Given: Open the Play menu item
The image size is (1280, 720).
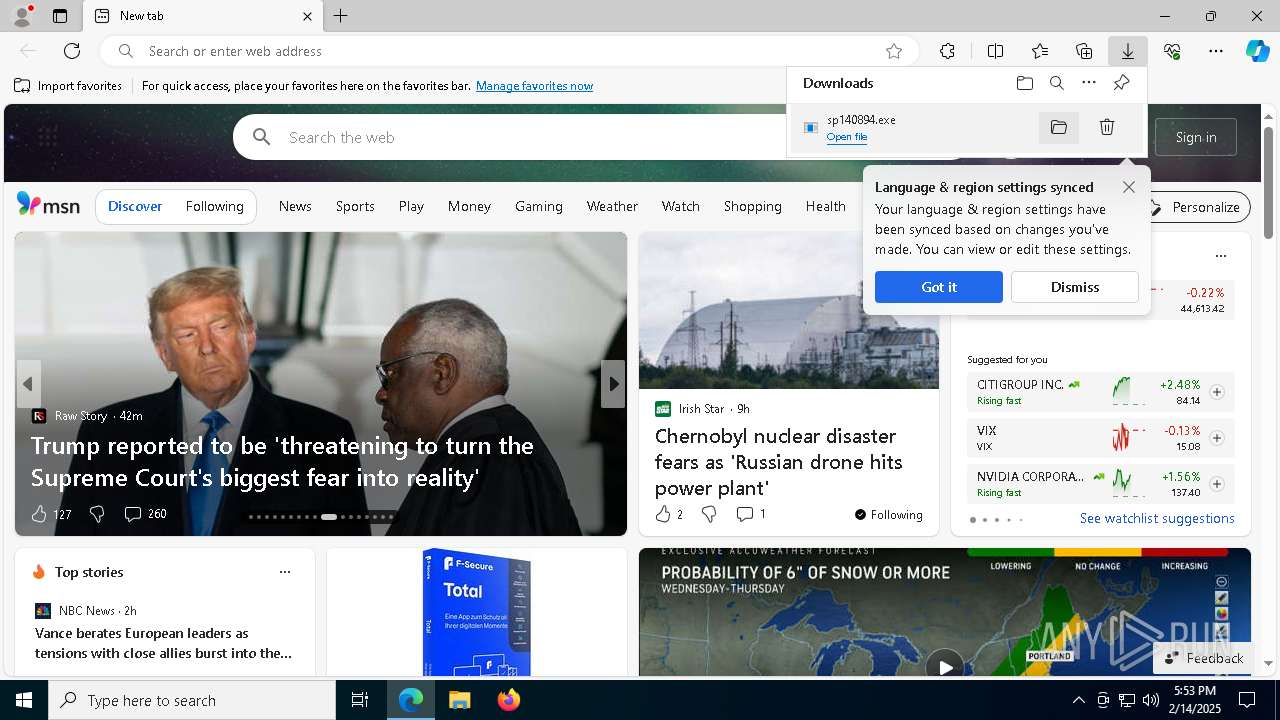Looking at the screenshot, I should coord(411,206).
